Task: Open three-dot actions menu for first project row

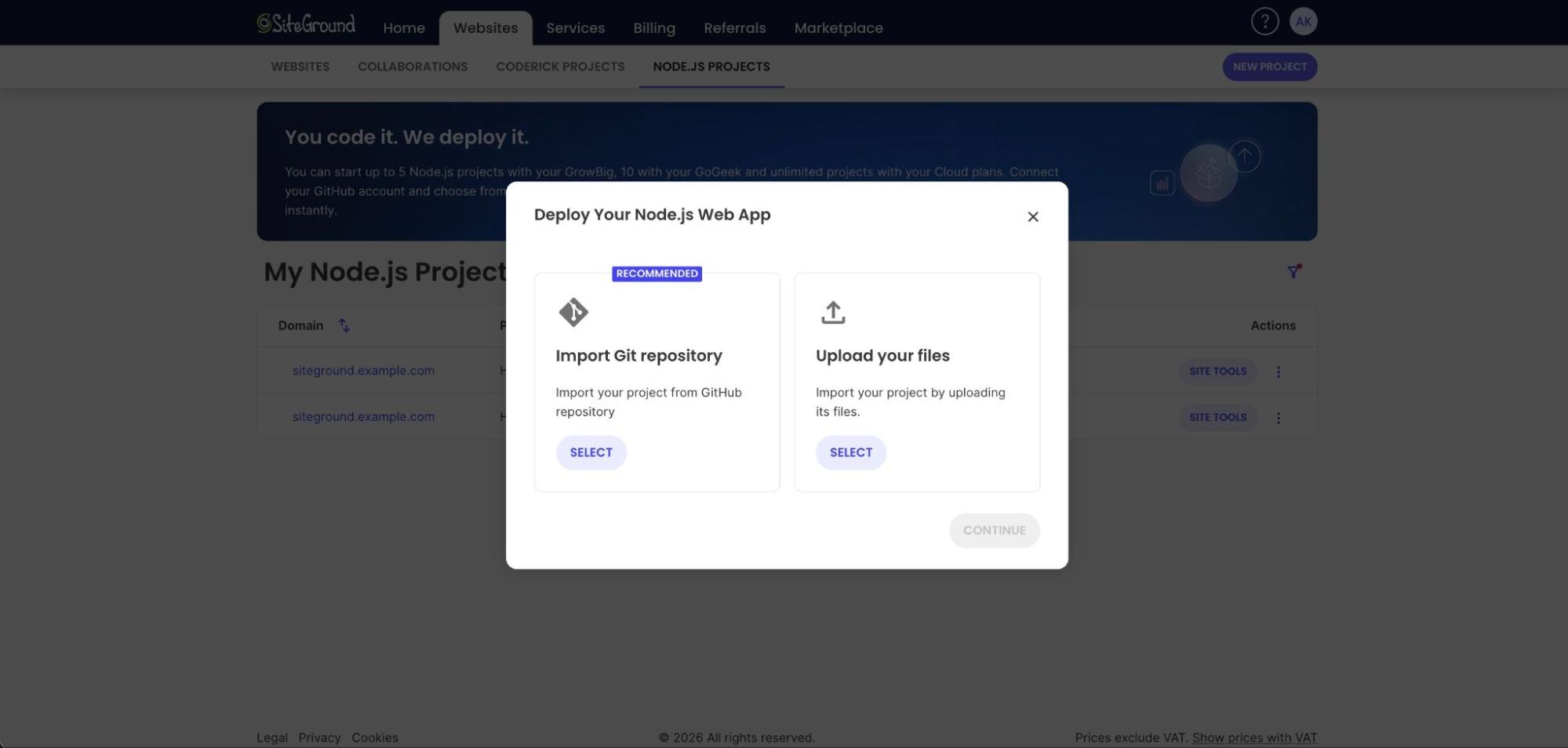Action: tap(1278, 372)
